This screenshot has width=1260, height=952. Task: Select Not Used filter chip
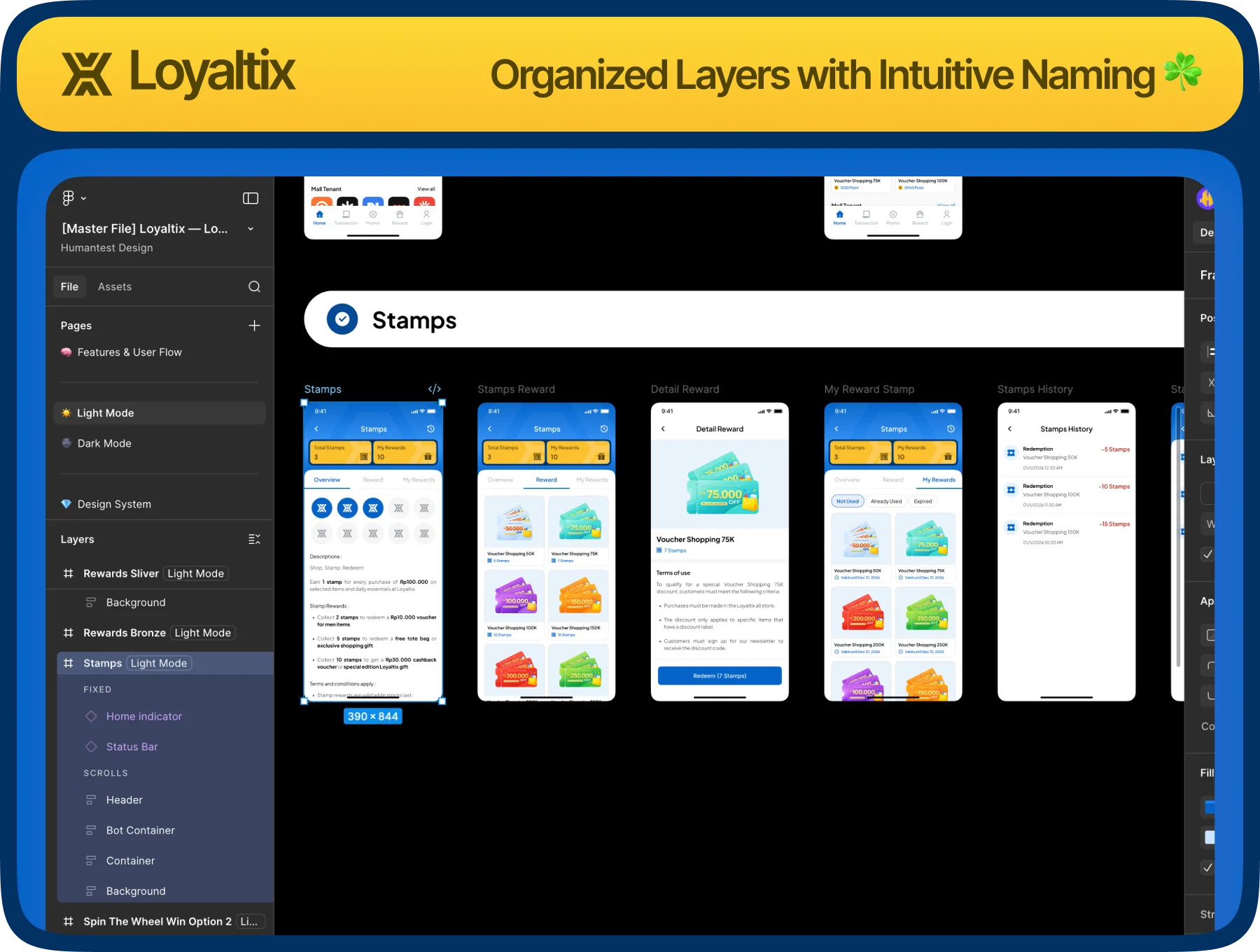(847, 501)
